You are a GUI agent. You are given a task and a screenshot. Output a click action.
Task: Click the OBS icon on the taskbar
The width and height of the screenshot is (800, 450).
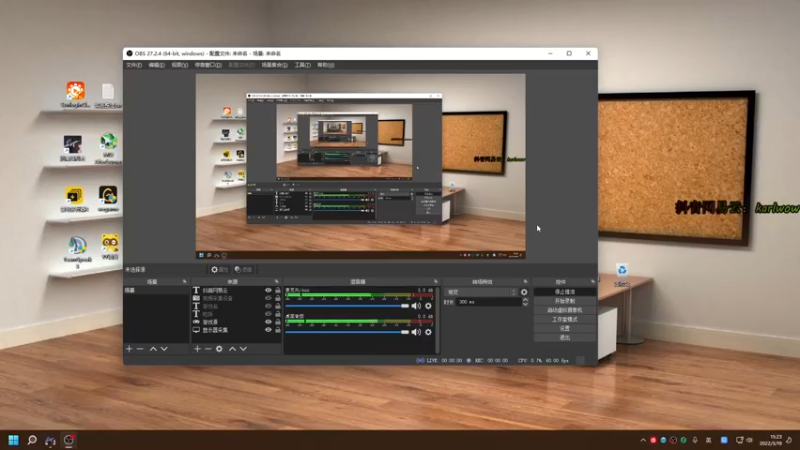pyautogui.click(x=69, y=440)
